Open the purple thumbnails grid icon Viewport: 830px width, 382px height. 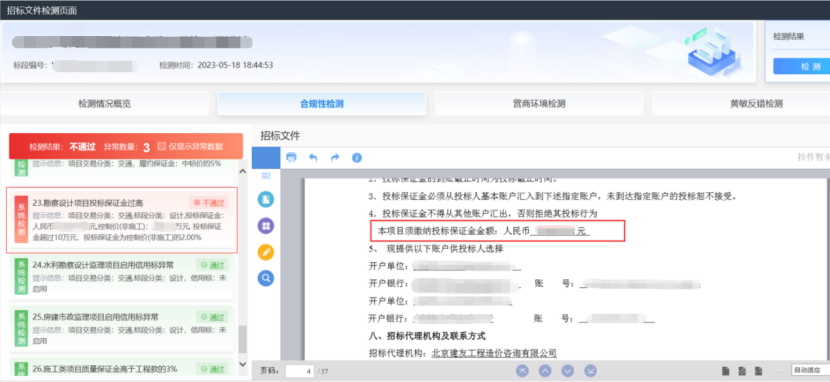tap(266, 226)
